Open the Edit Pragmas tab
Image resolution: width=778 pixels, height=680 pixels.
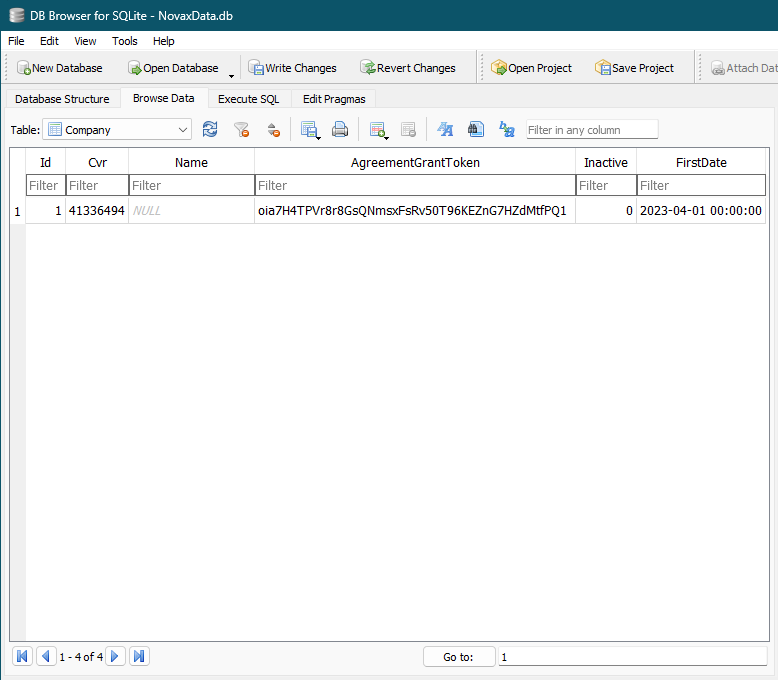click(x=334, y=99)
